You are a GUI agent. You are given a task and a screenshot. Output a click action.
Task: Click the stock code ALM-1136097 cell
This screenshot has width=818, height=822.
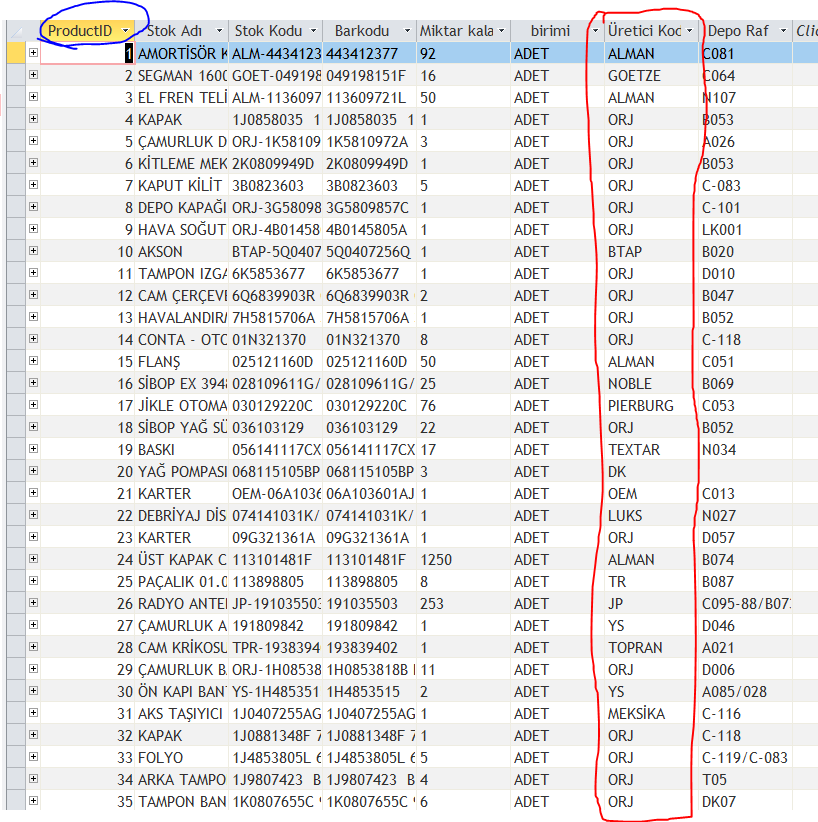276,98
